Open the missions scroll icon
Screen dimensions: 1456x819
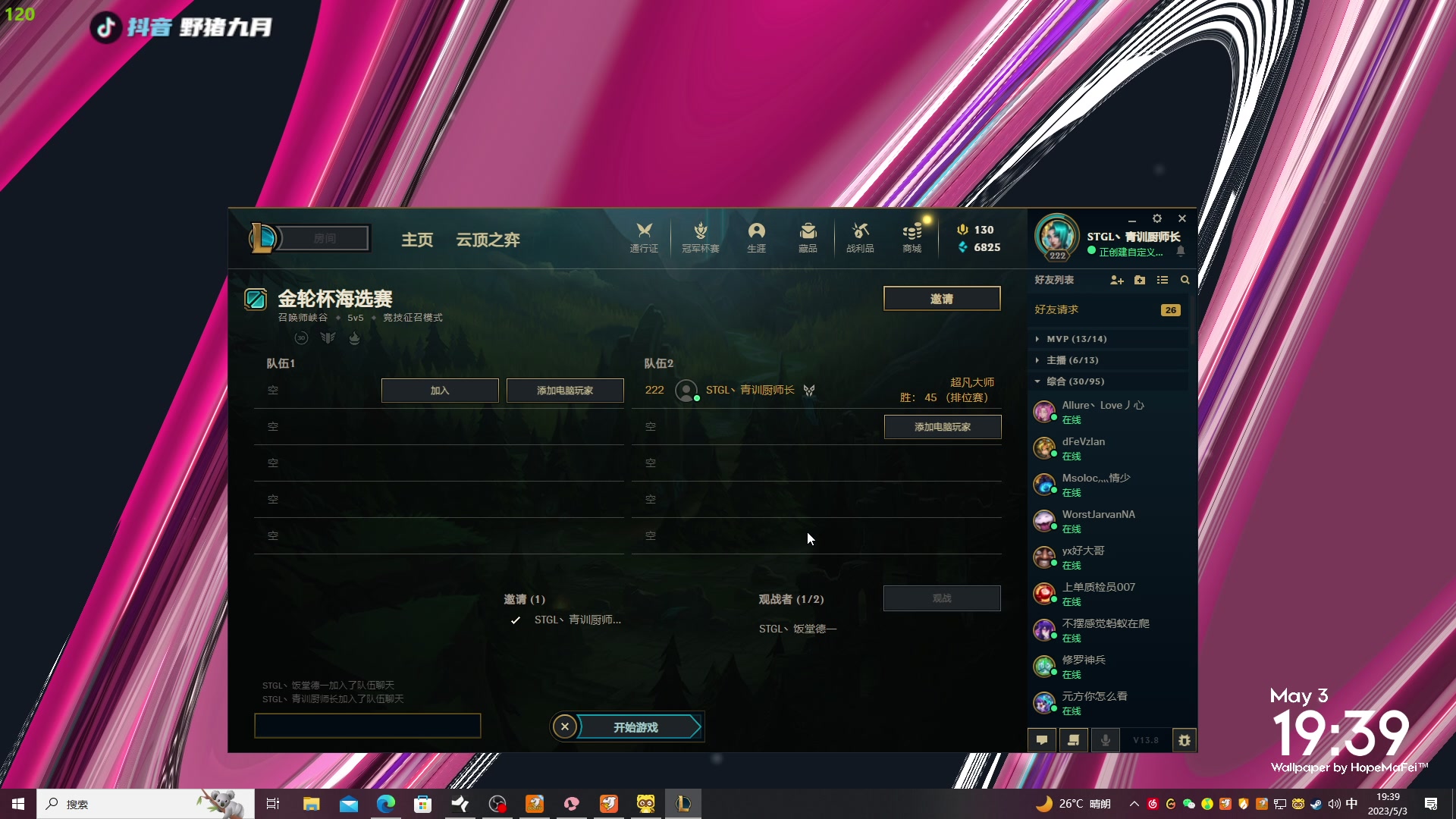1073,740
